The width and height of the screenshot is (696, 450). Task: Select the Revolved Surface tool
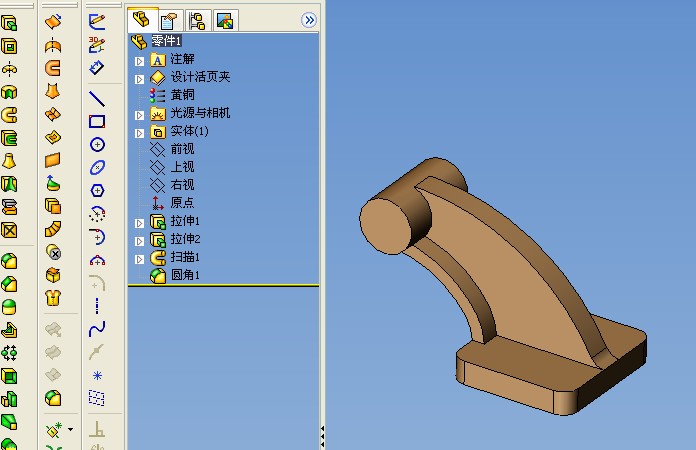point(53,45)
